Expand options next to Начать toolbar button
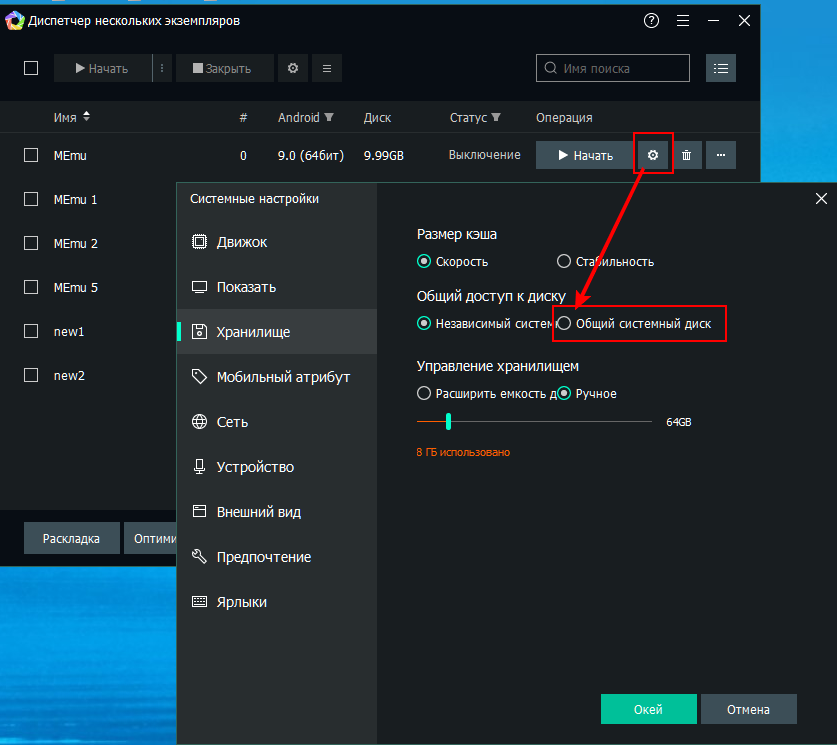Viewport: 837px width, 745px height. (162, 68)
